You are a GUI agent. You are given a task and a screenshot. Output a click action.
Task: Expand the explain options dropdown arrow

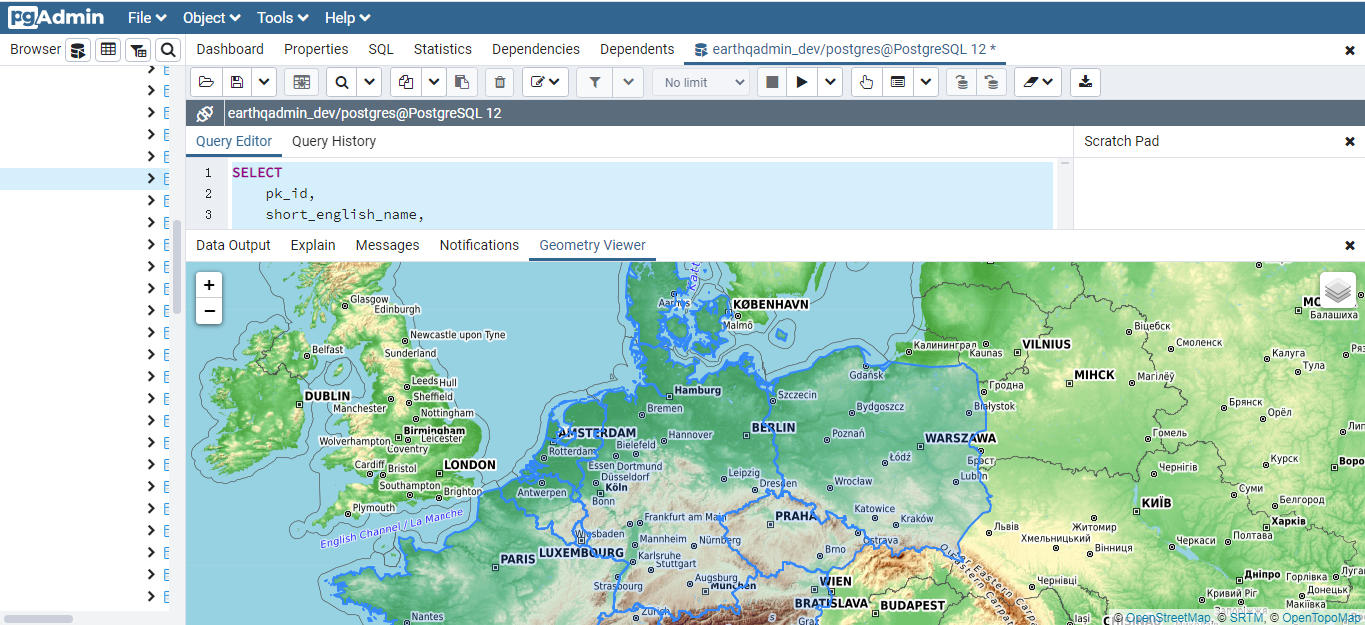[x=926, y=82]
